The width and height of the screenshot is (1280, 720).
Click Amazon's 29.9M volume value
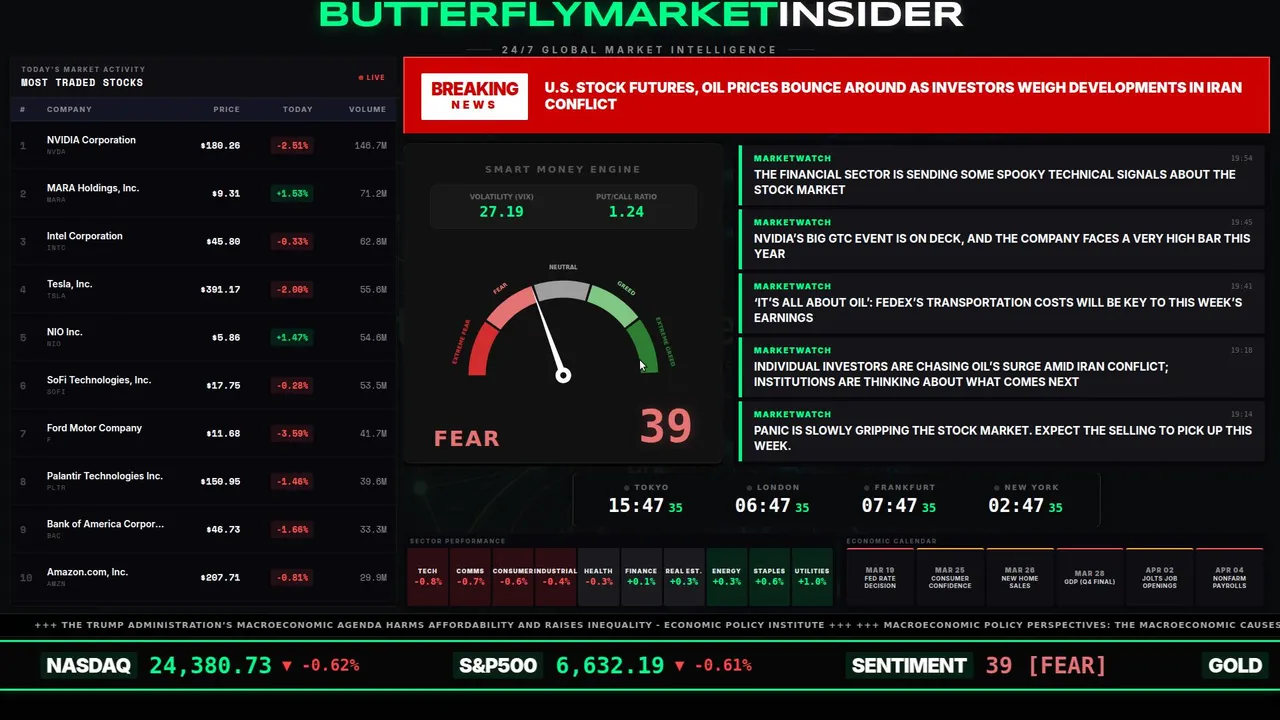373,577
